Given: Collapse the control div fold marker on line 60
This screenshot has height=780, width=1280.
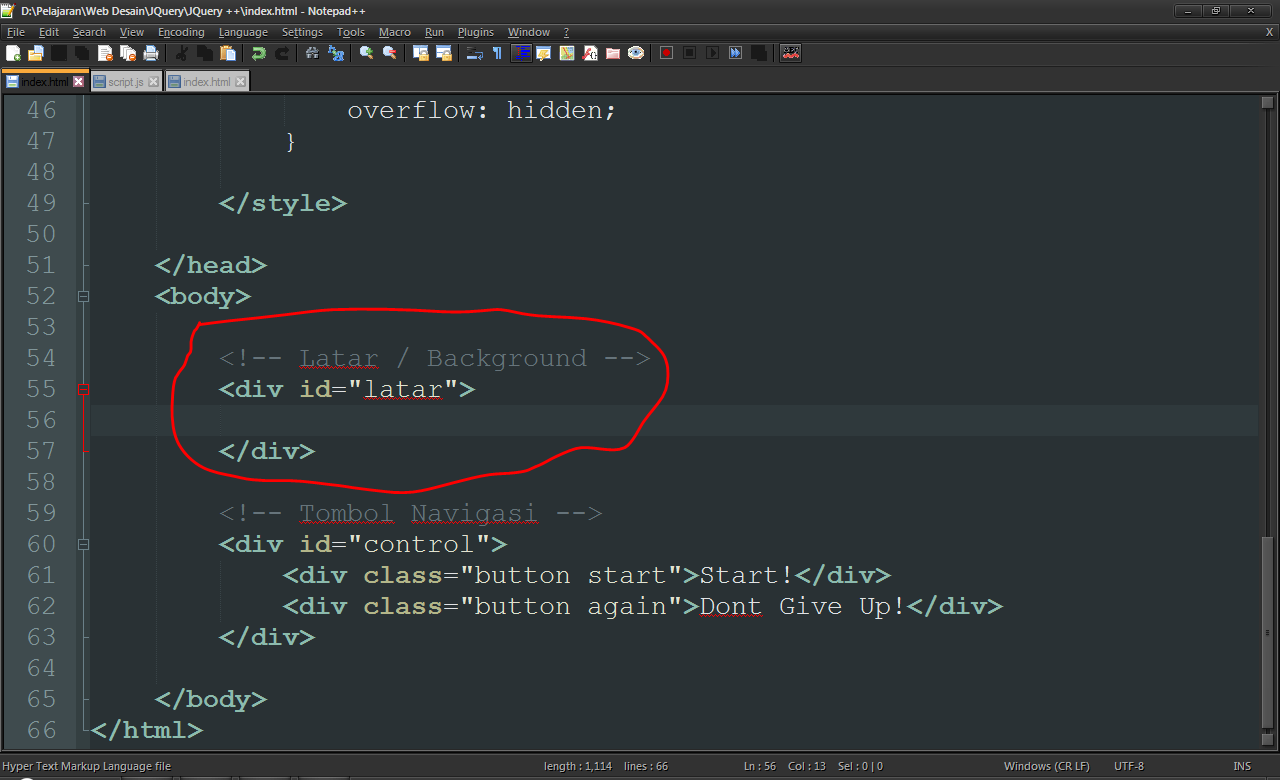Looking at the screenshot, I should (83, 545).
